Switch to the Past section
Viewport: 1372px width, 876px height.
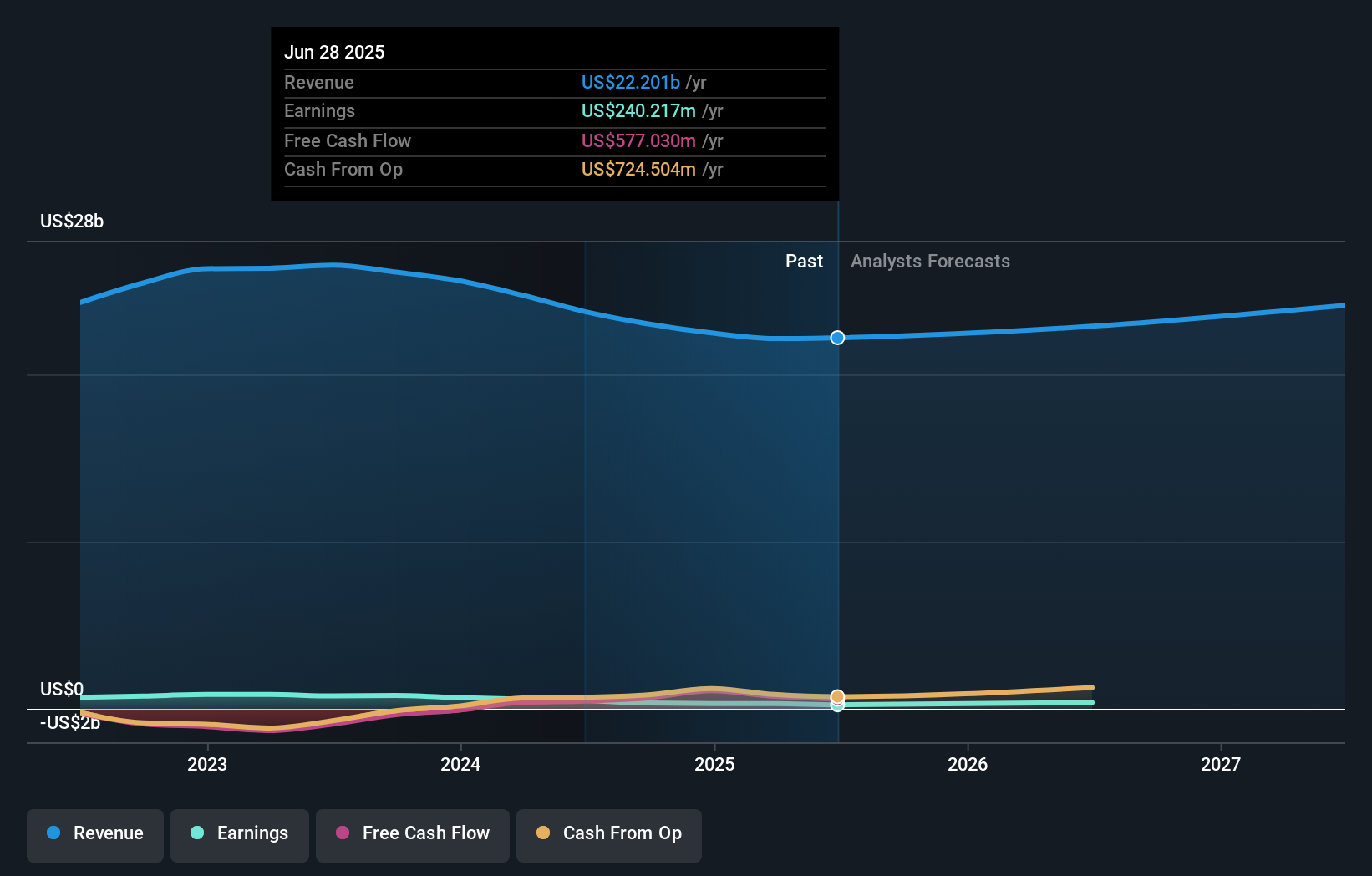pyautogui.click(x=804, y=261)
